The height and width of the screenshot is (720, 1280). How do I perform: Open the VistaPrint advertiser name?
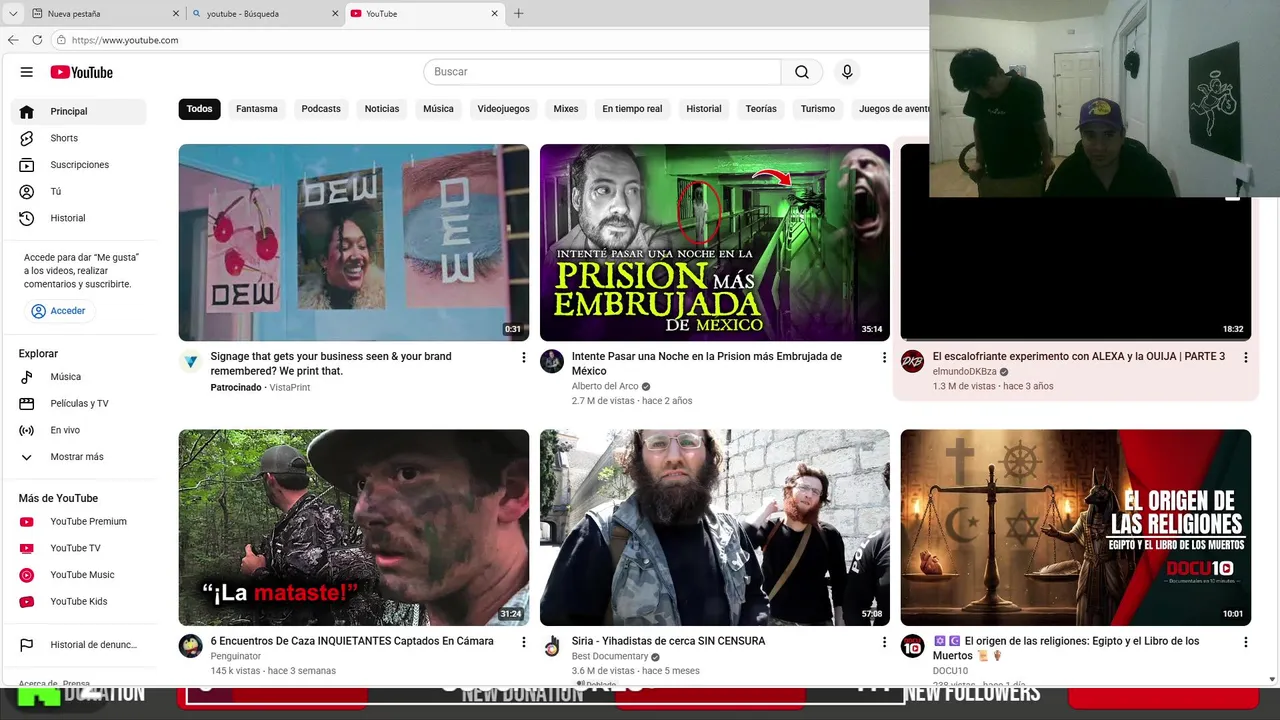tap(290, 387)
